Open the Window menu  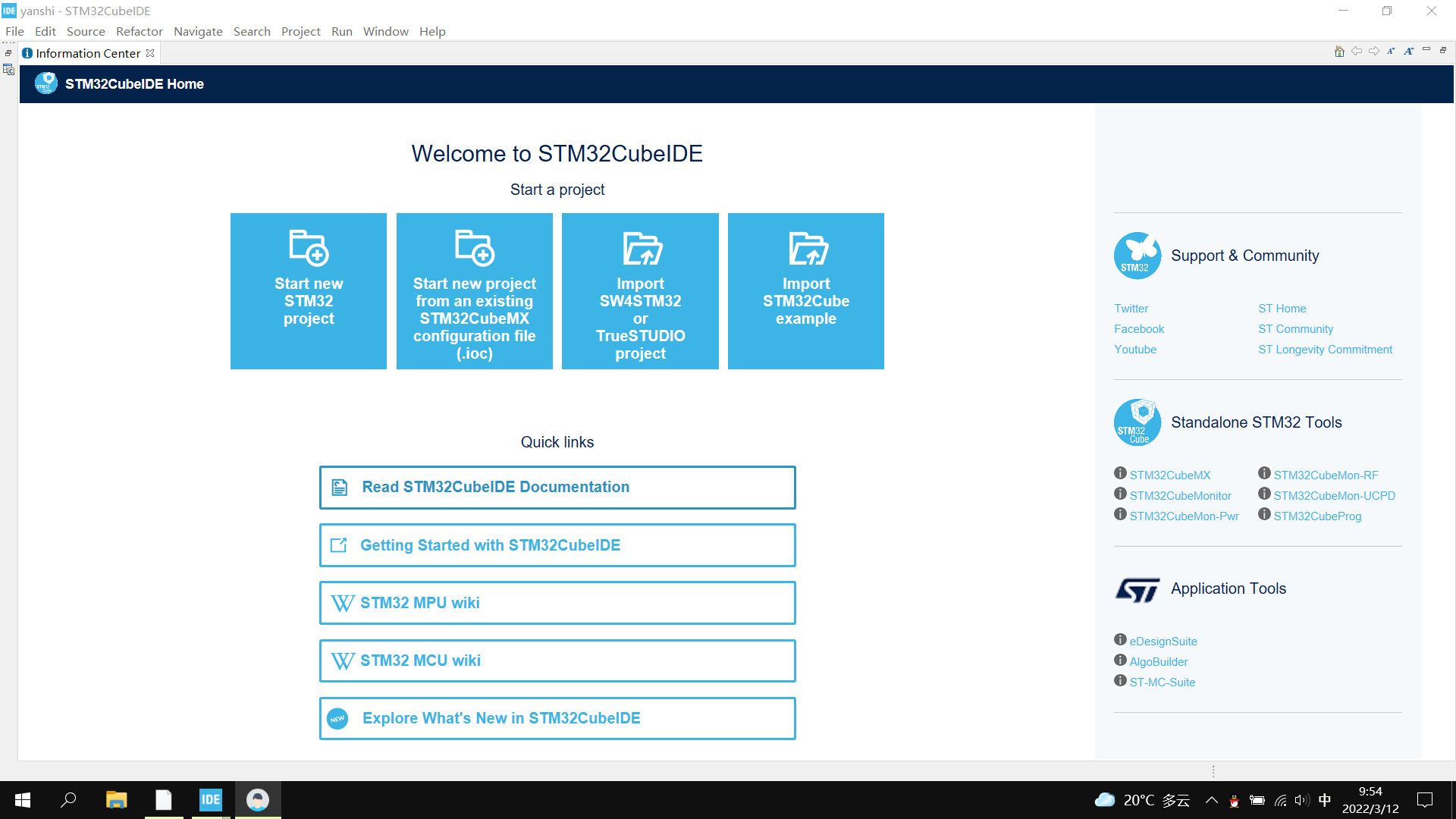click(385, 31)
